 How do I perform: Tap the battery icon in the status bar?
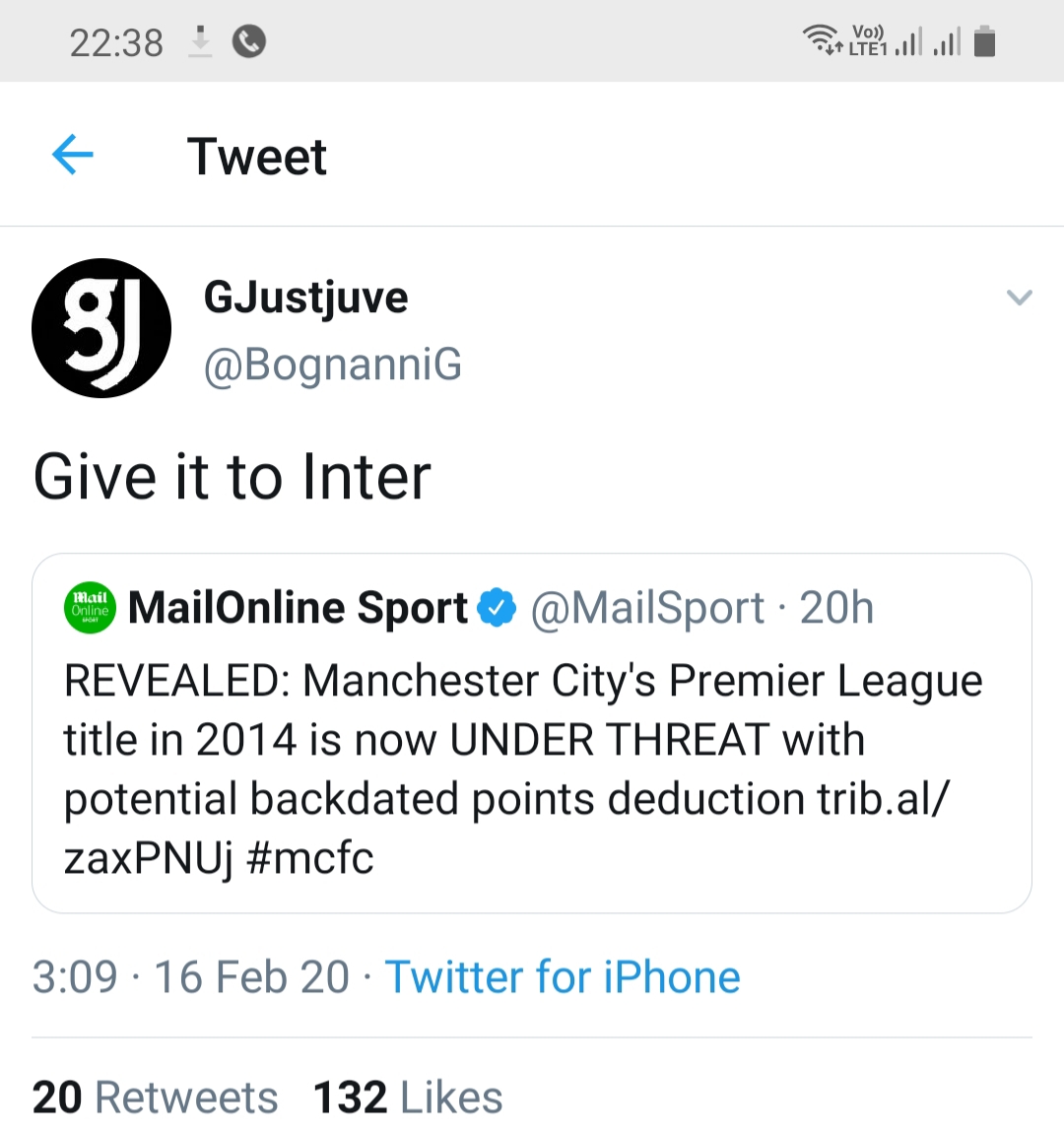(984, 42)
